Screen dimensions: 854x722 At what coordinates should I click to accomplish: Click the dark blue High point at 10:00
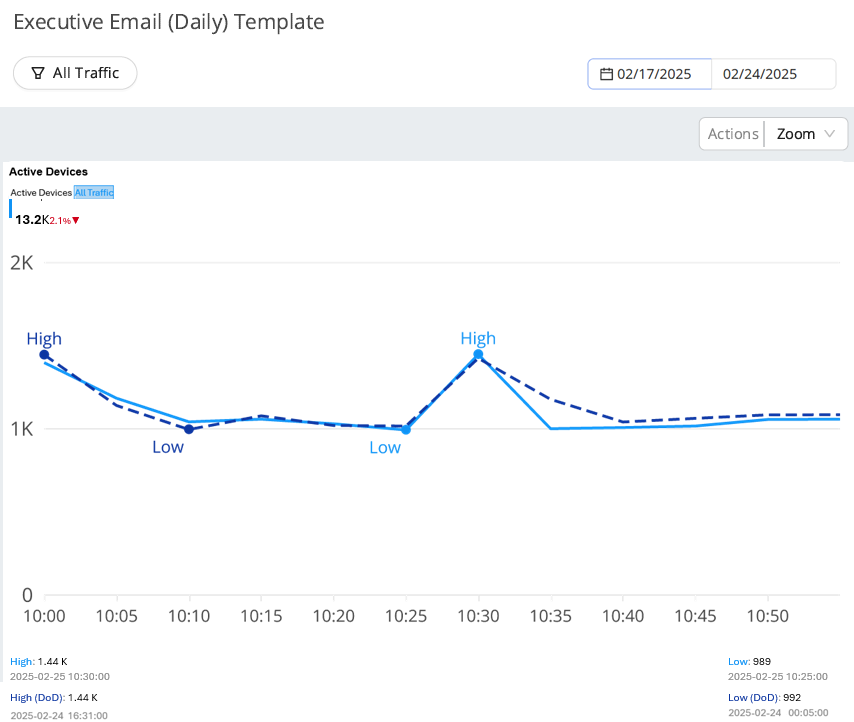pos(44,355)
